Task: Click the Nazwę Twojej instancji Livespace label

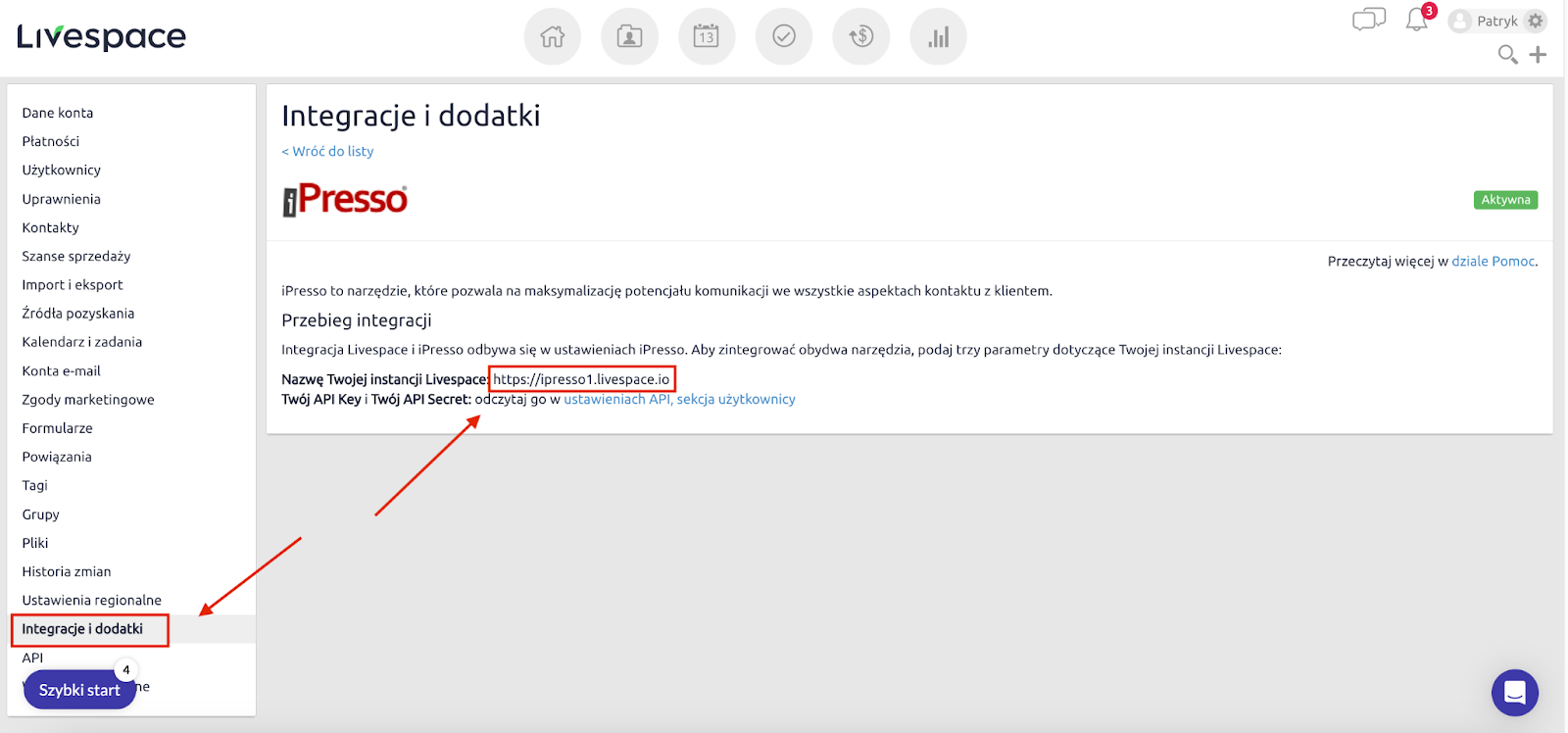Action: [384, 379]
